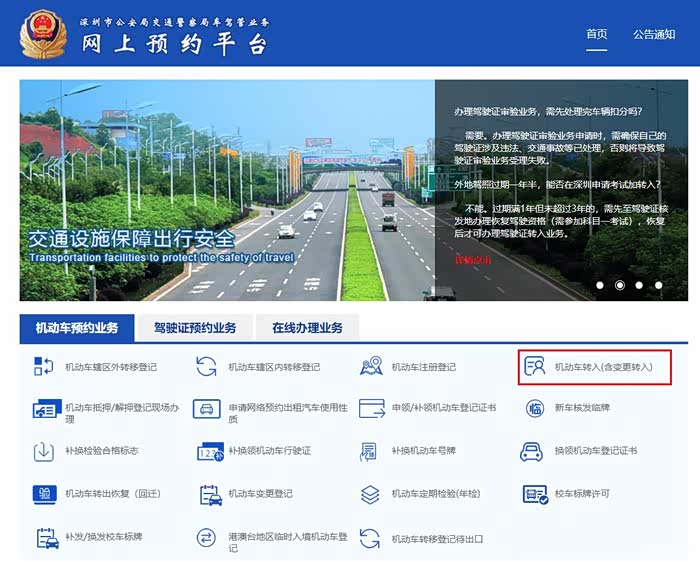Open the 公告通知 nav item

pos(654,34)
